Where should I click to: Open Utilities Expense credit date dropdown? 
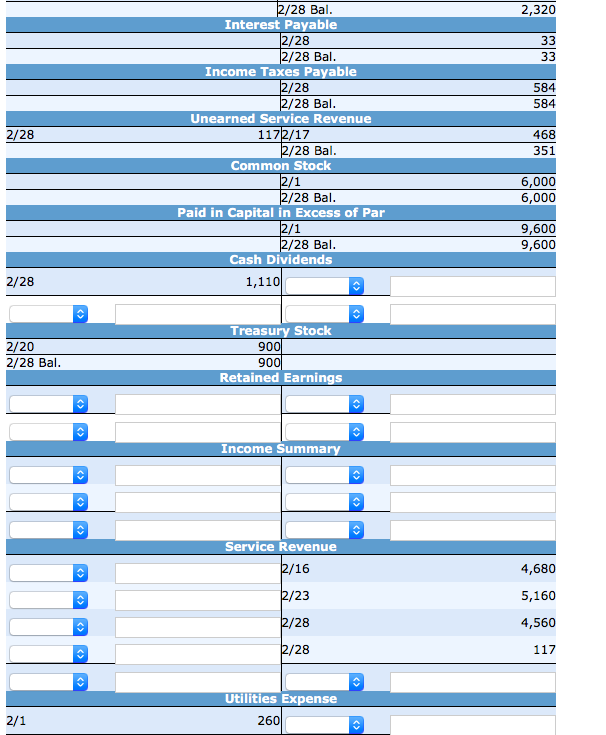coord(324,725)
